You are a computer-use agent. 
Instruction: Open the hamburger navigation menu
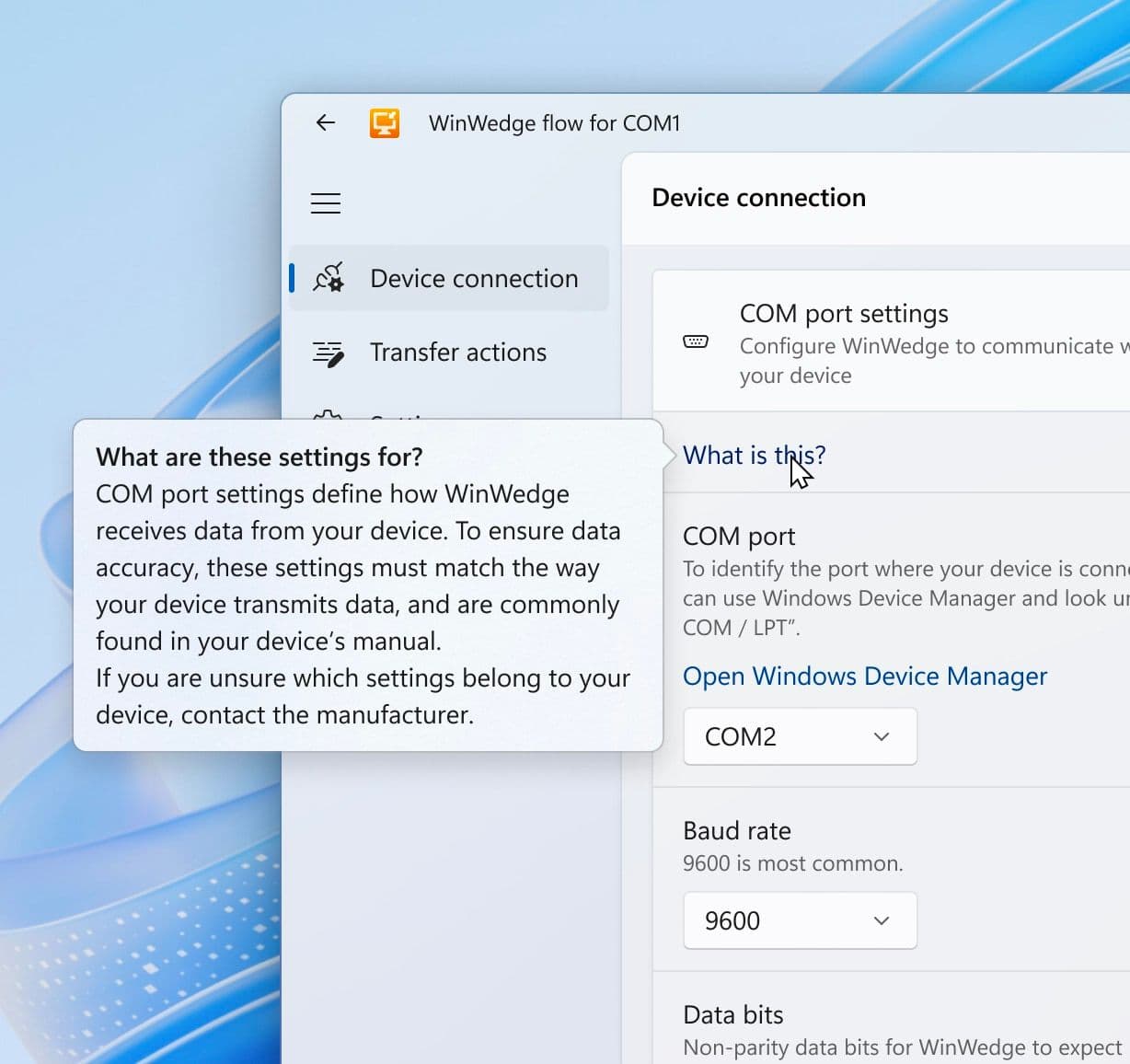(326, 203)
